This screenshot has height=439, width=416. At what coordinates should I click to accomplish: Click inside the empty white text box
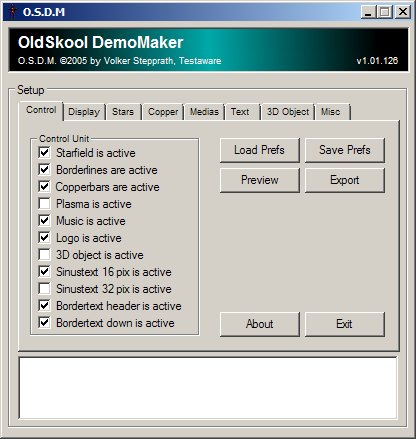(208, 388)
